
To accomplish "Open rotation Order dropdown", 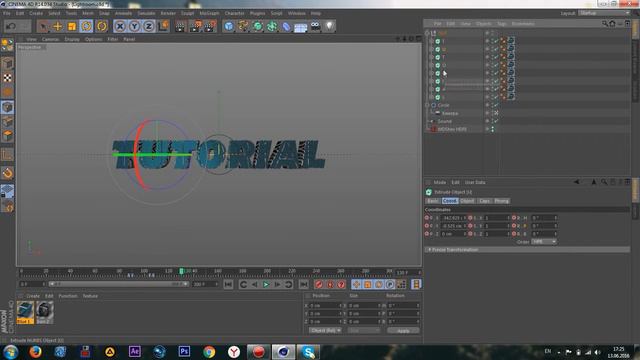I will click(544, 242).
